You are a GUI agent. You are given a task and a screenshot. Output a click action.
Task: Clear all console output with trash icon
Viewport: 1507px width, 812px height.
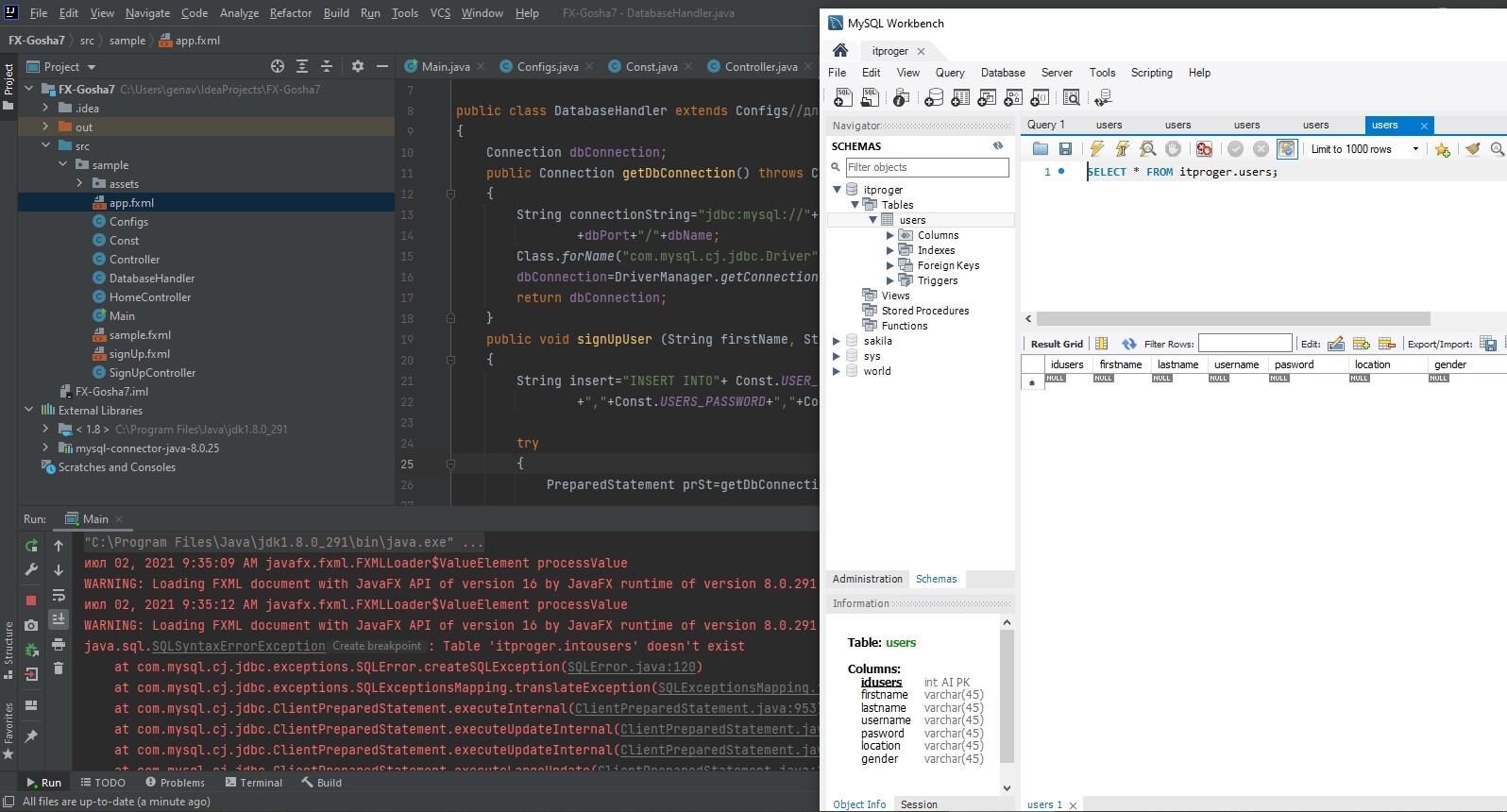[x=59, y=668]
